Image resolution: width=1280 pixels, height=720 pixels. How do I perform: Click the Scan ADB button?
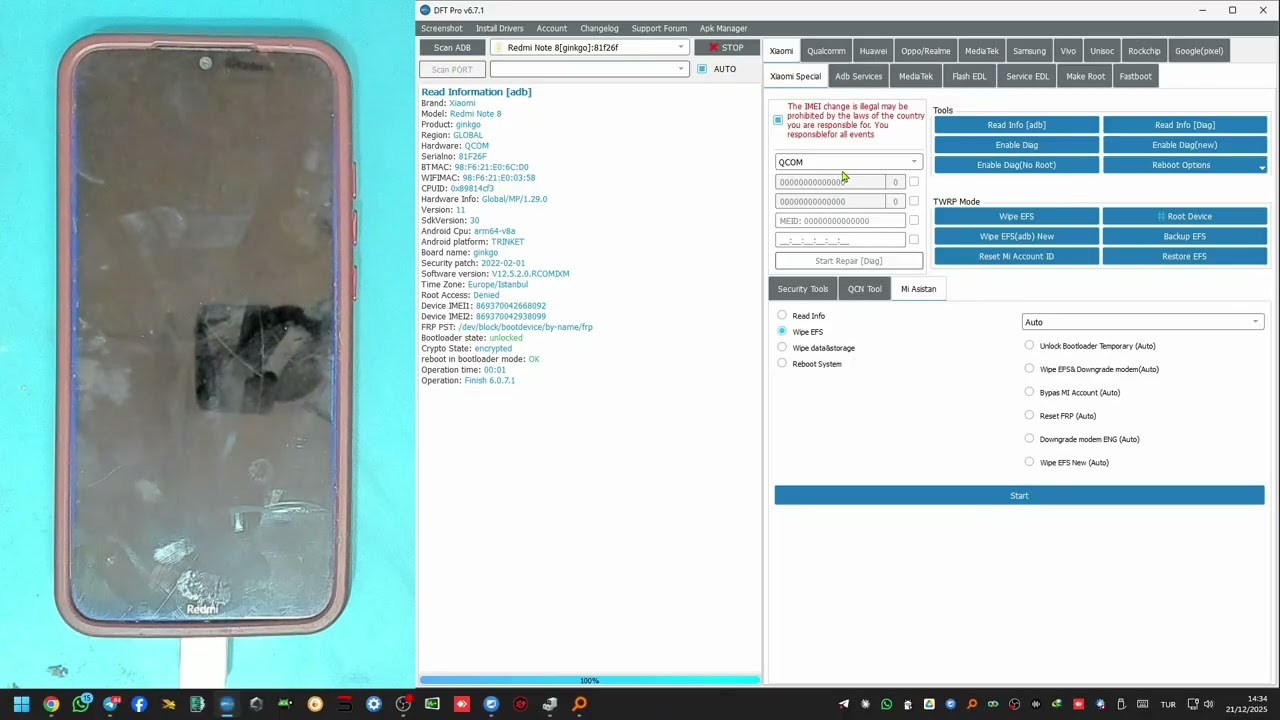click(452, 47)
